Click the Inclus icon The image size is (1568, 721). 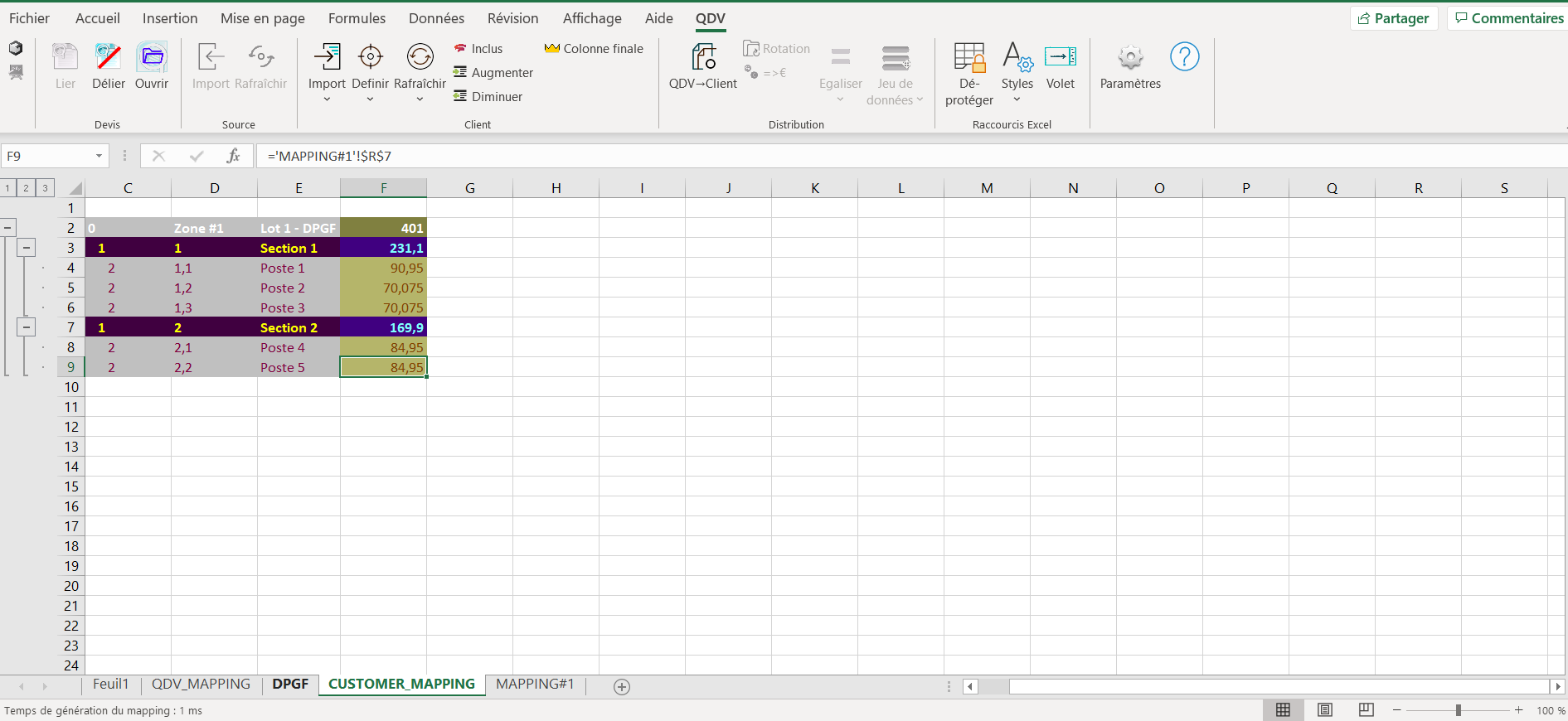tap(460, 49)
